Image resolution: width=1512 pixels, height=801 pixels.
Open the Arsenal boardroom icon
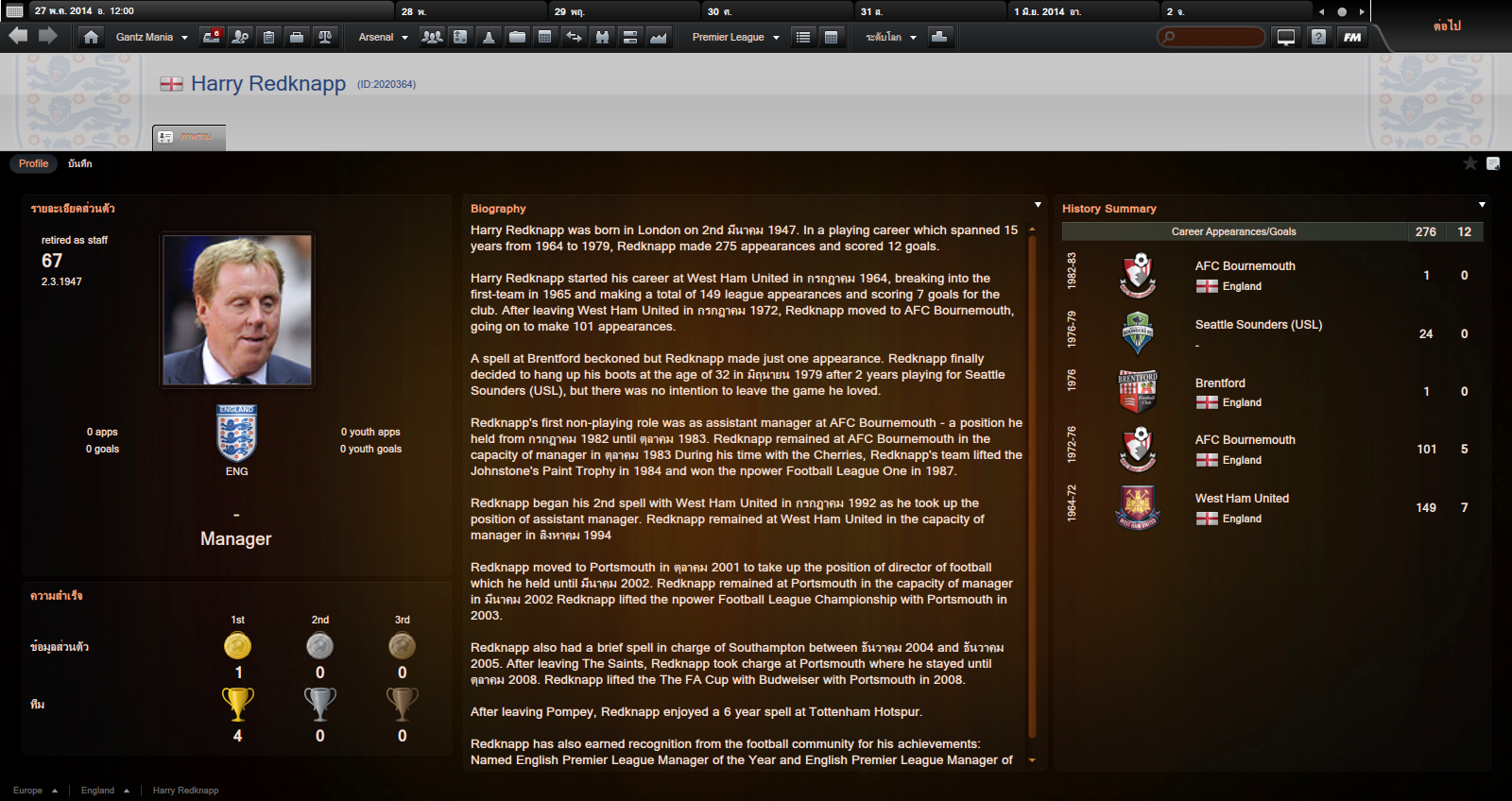[x=630, y=37]
